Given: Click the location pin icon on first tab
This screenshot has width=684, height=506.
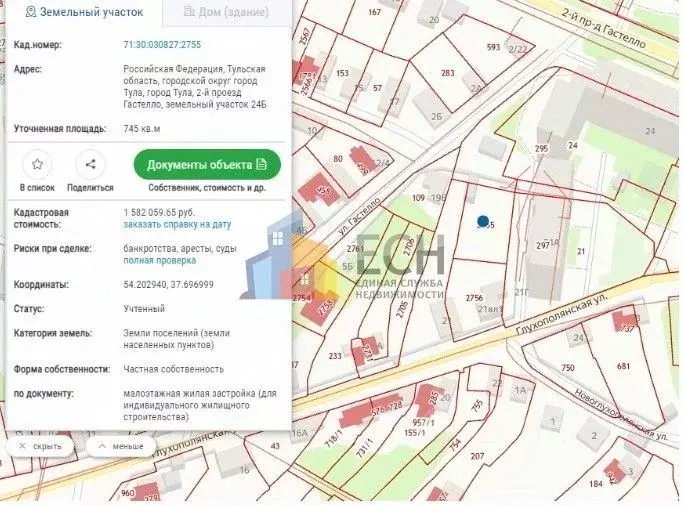Looking at the screenshot, I should coord(31,12).
